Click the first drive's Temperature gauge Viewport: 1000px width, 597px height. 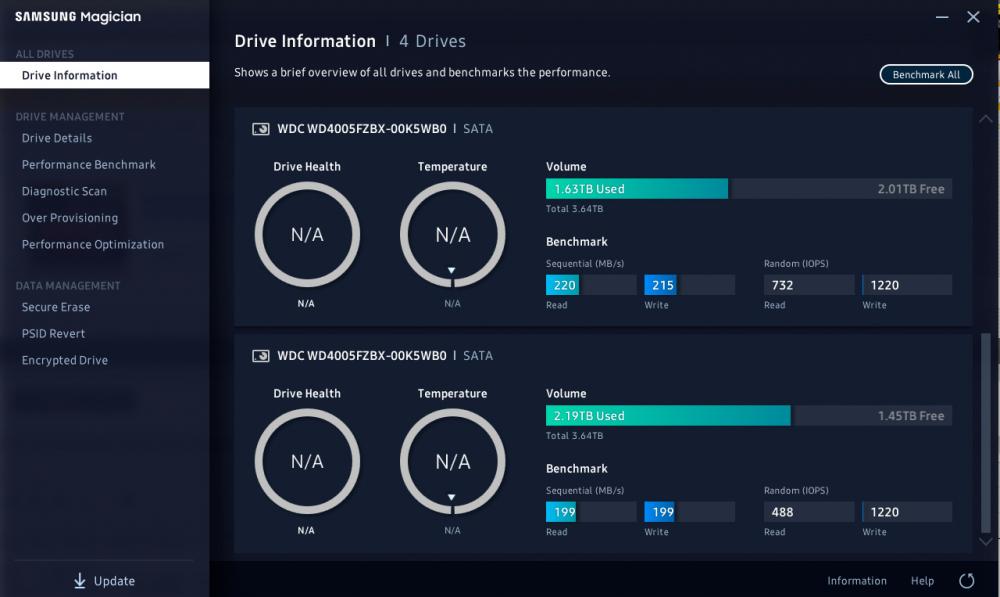pos(453,235)
